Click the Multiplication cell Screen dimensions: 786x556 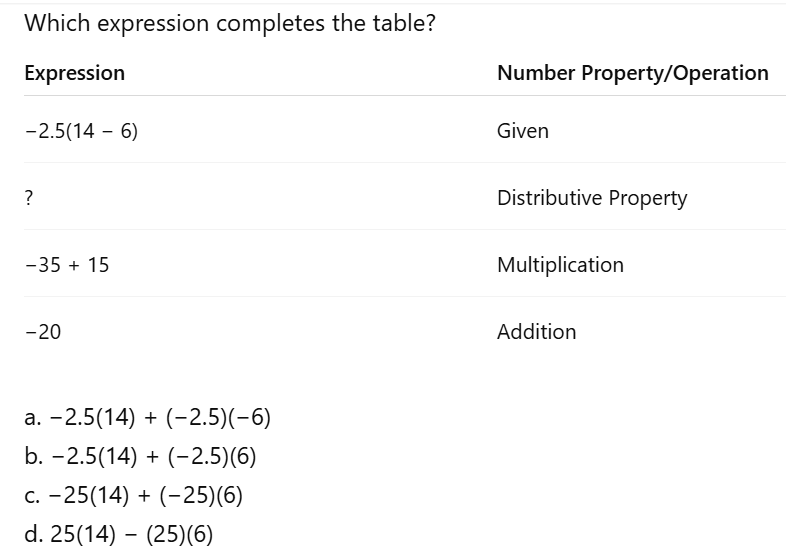click(x=560, y=265)
